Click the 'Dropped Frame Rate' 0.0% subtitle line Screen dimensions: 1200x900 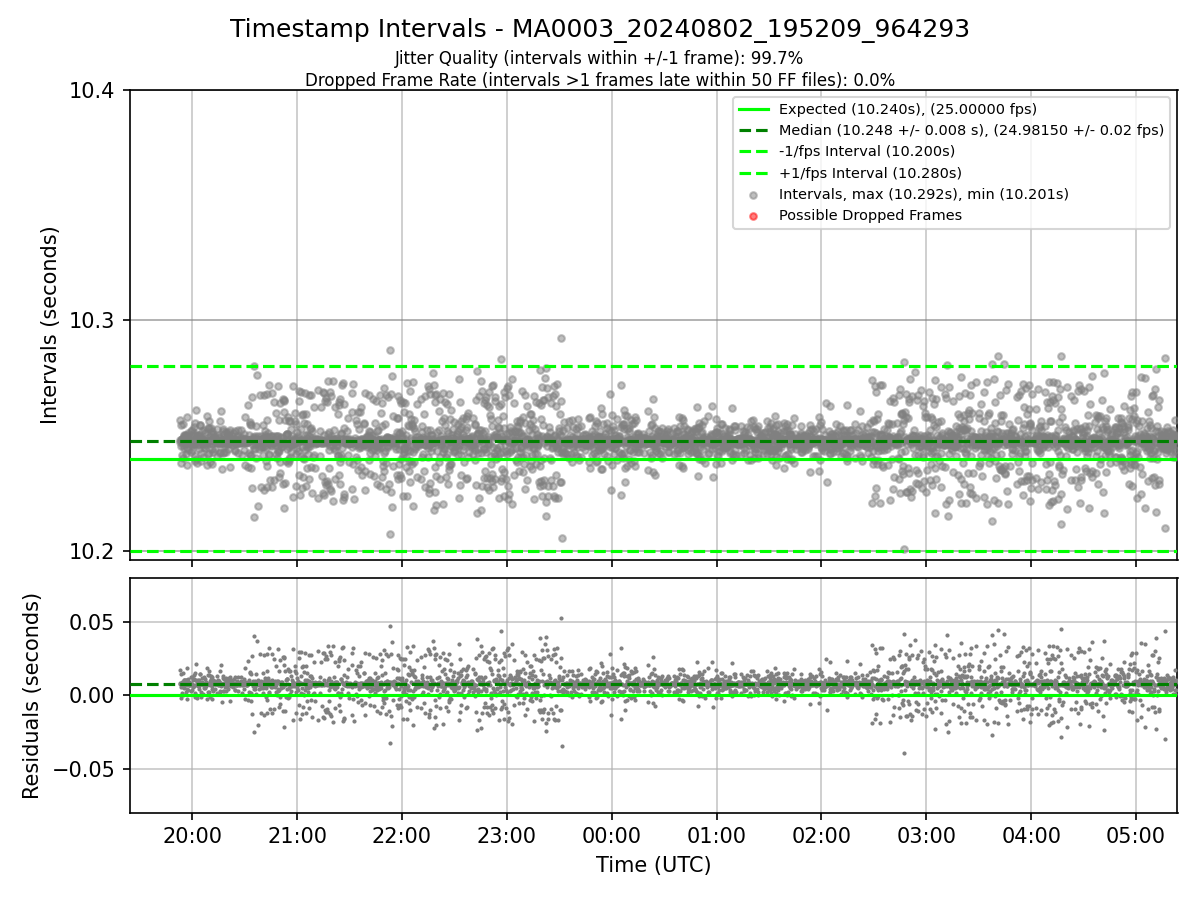[x=600, y=79]
